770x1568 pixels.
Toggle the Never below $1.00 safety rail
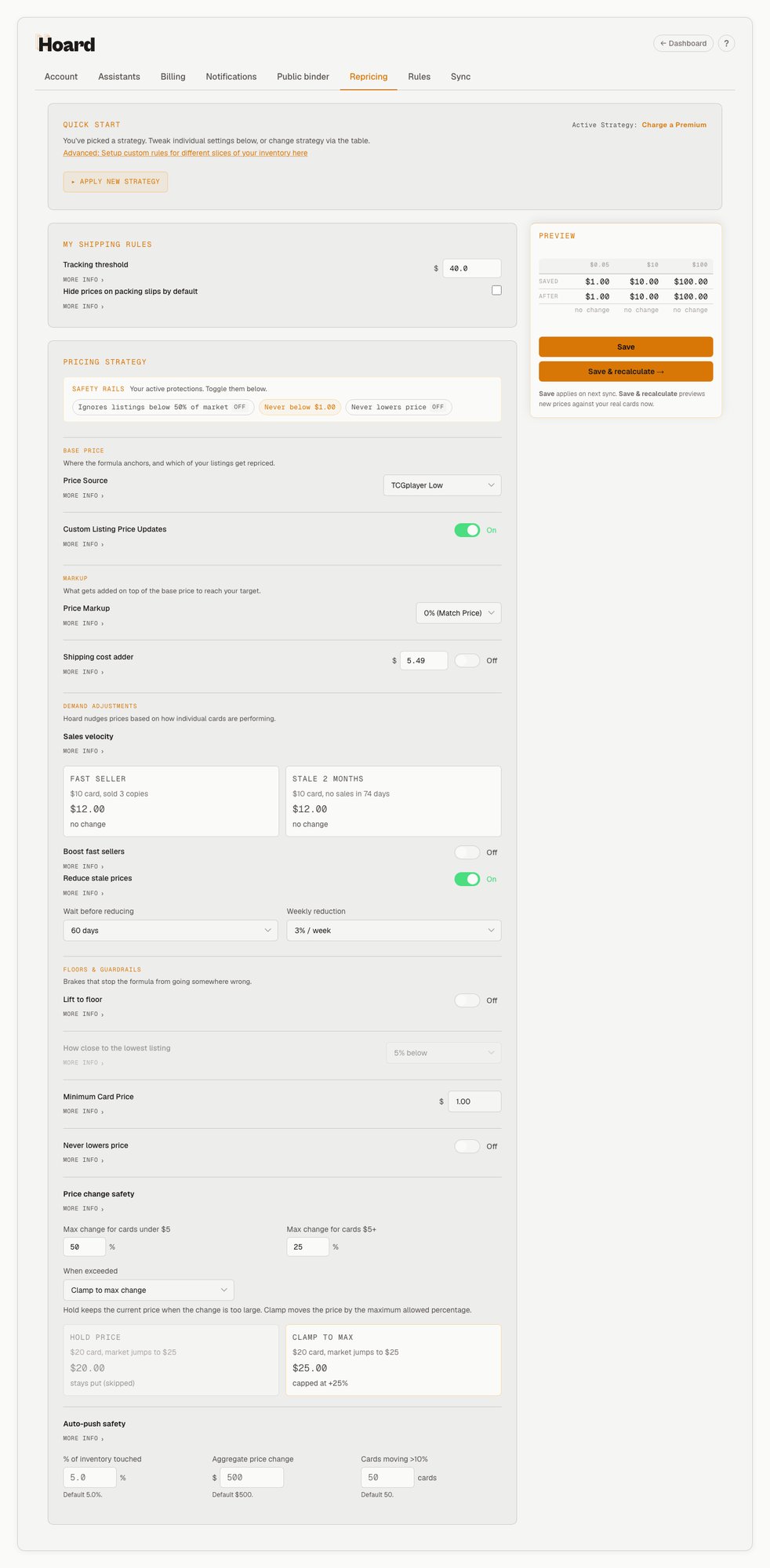(x=300, y=407)
